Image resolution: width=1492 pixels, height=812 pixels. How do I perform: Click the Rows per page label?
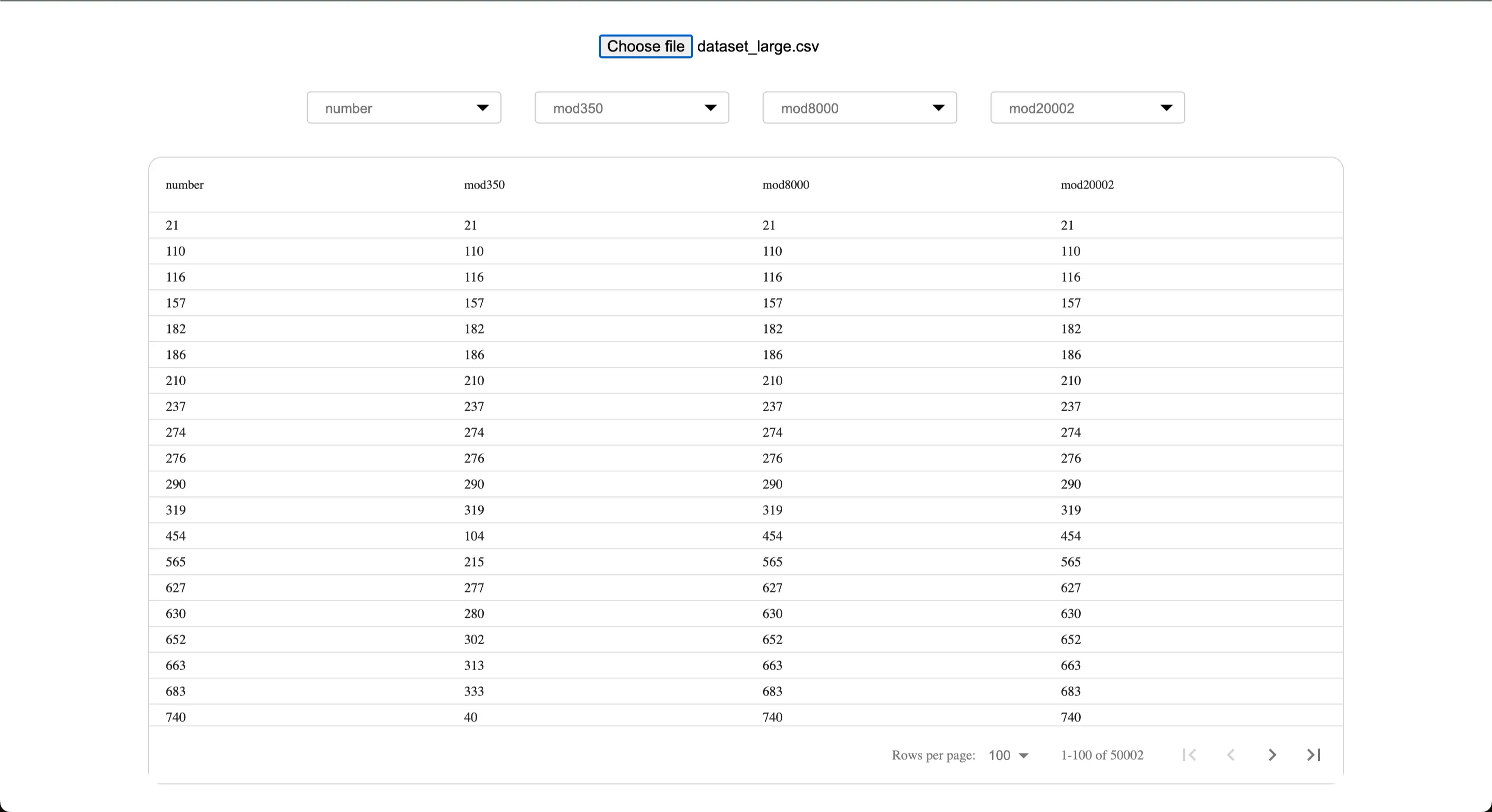point(933,755)
